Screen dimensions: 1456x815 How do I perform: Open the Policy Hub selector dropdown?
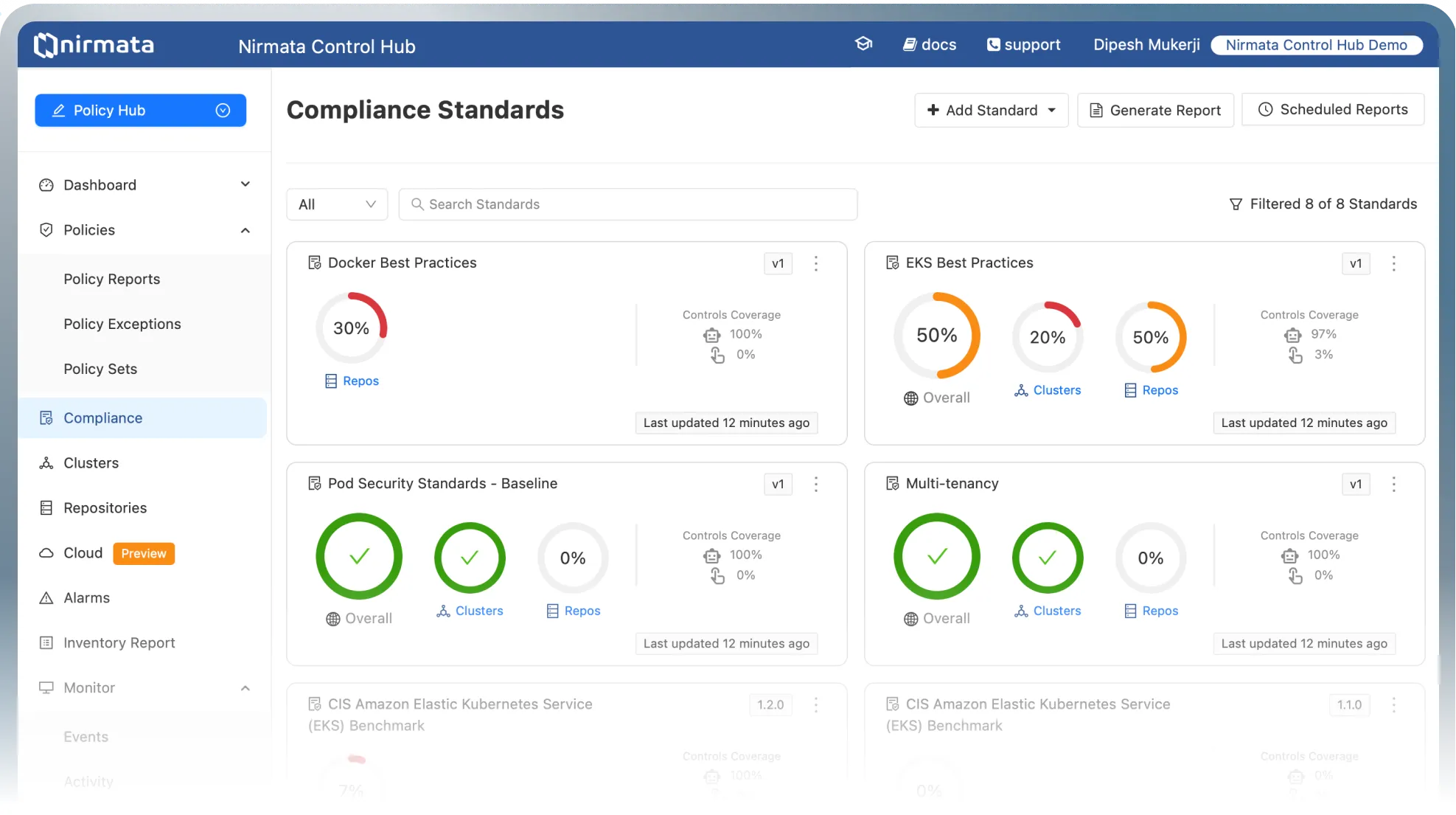[140, 111]
